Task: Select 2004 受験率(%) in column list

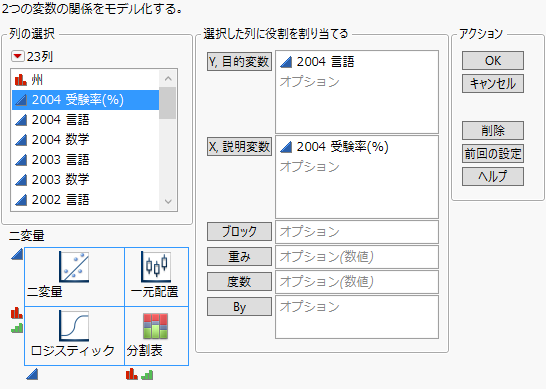Action: click(85, 100)
